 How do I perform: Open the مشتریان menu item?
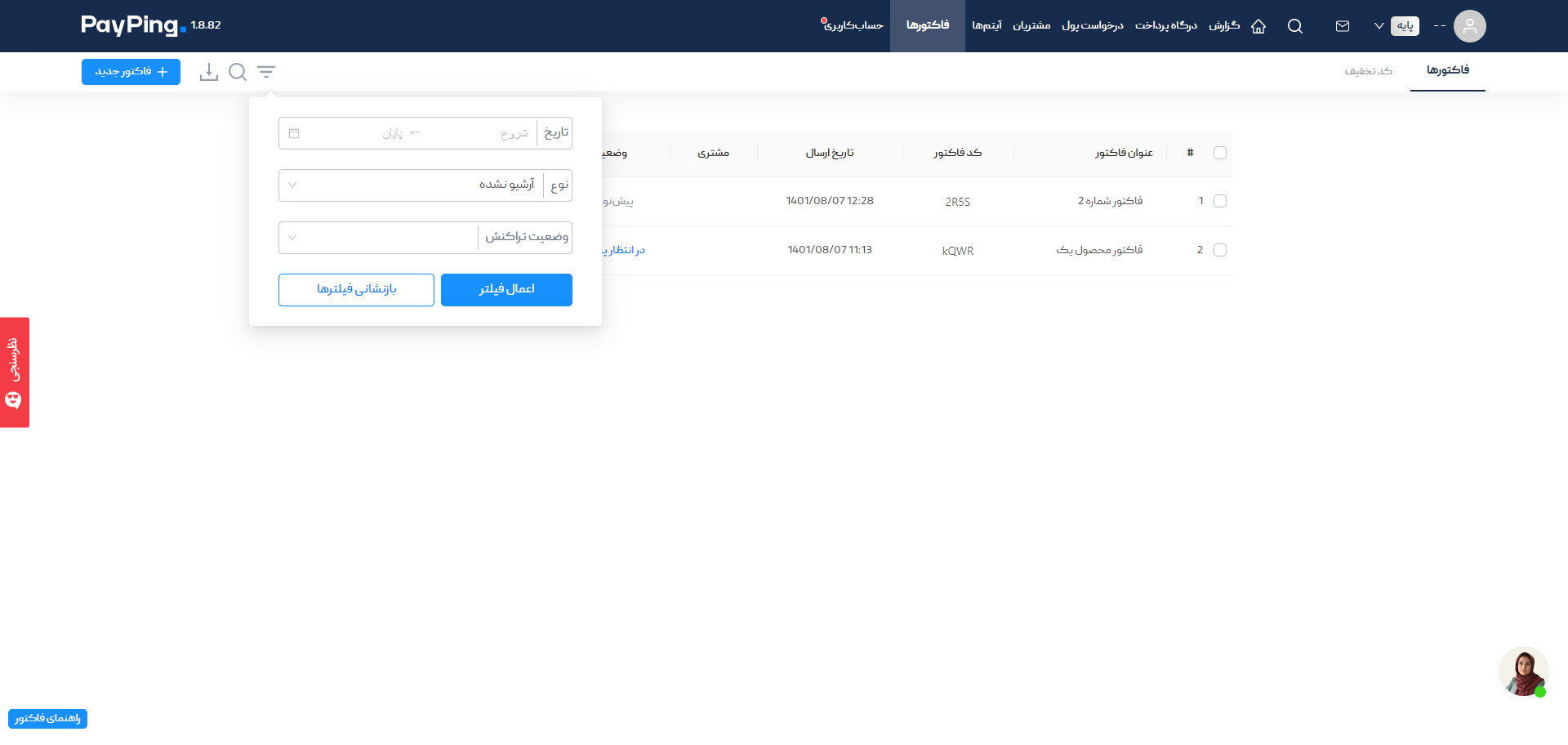[1031, 25]
